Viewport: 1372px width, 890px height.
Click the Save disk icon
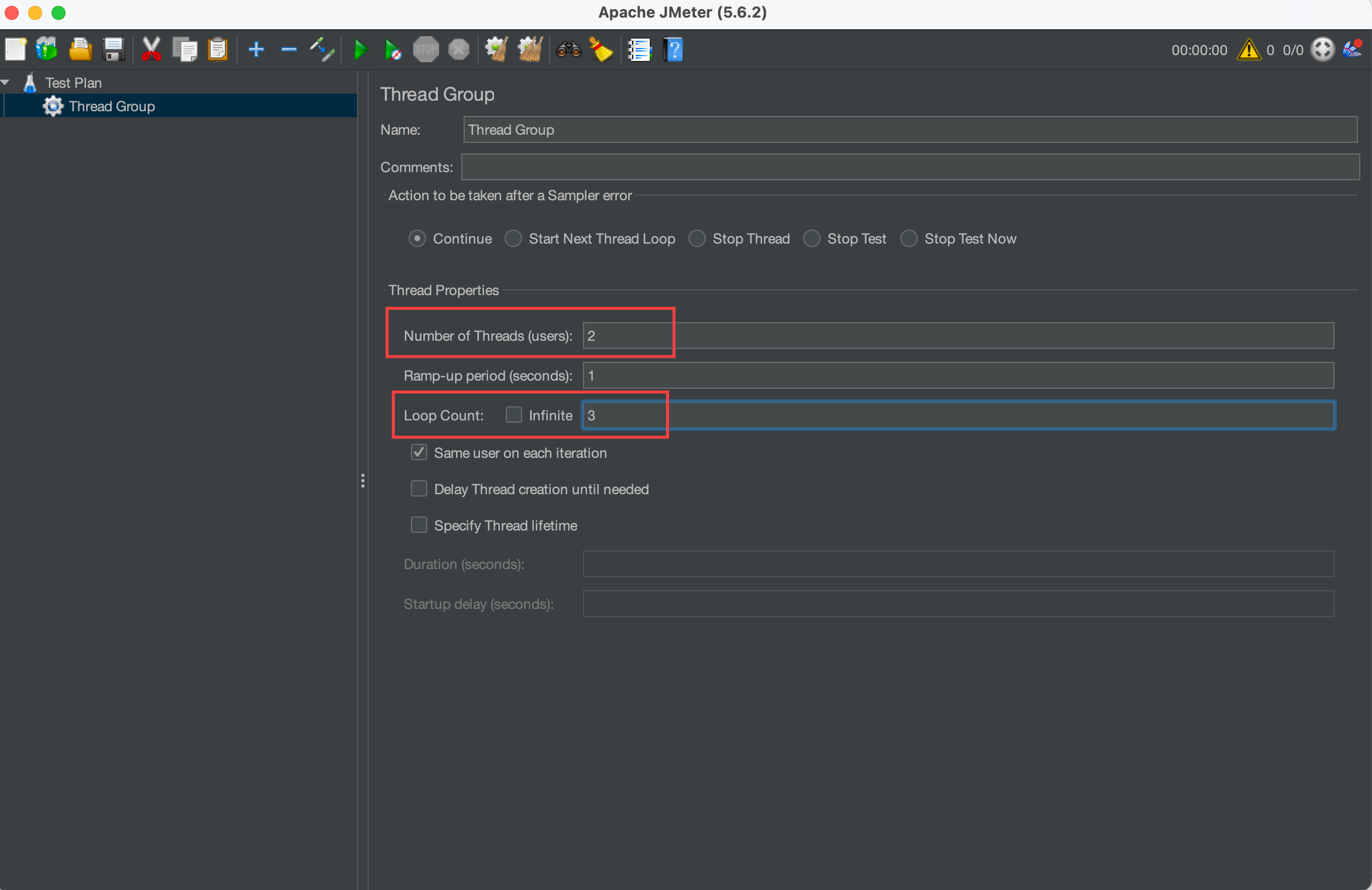pyautogui.click(x=114, y=50)
